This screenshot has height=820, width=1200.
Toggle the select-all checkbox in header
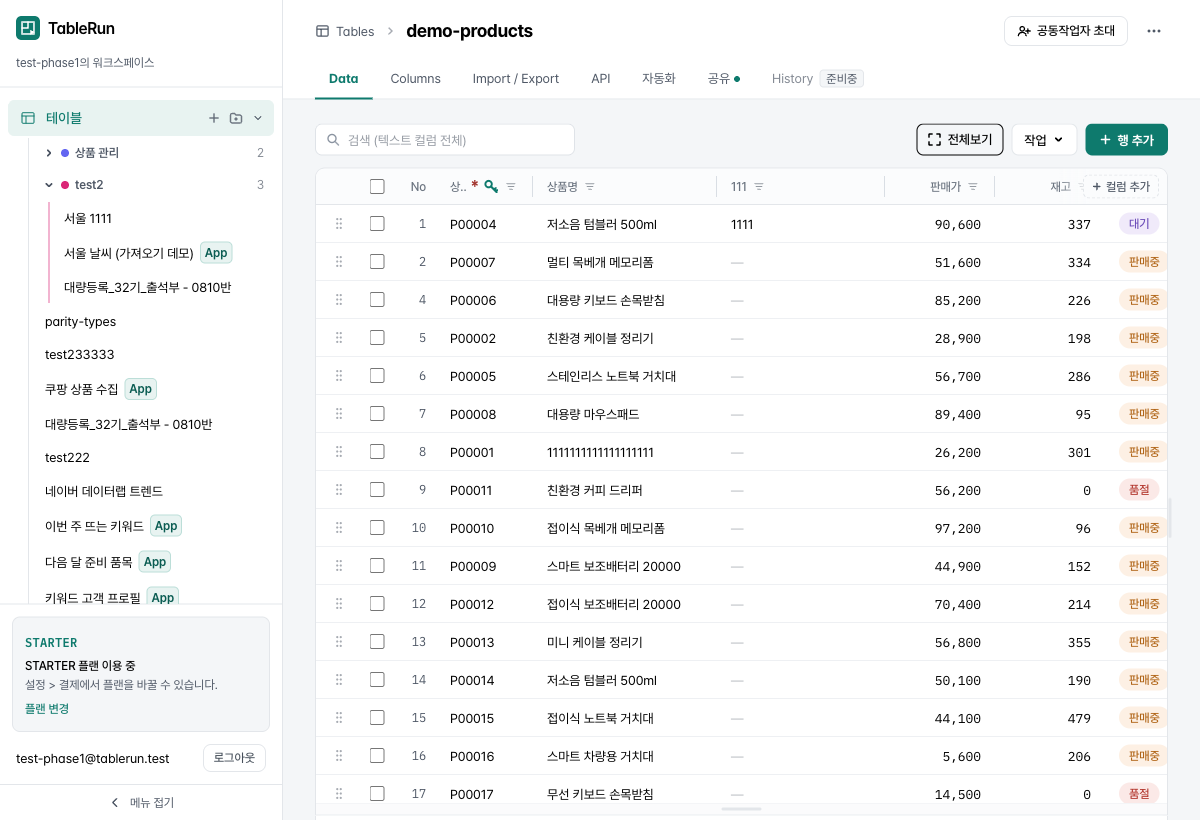(377, 186)
